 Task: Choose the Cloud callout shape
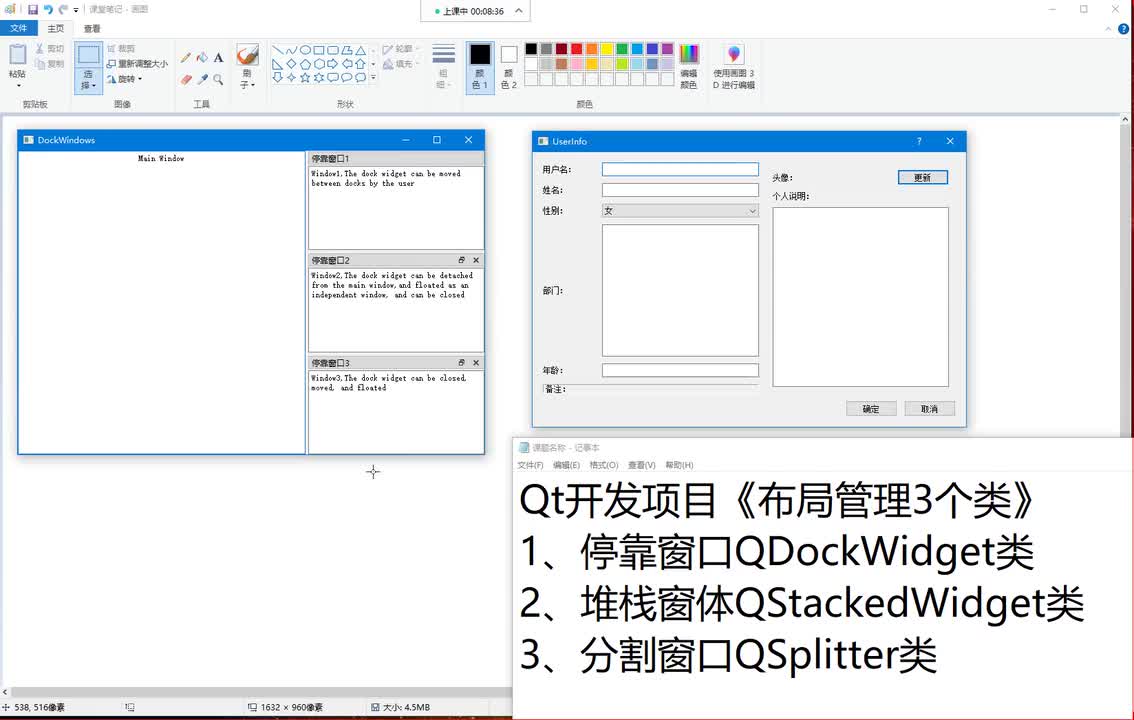coord(360,77)
